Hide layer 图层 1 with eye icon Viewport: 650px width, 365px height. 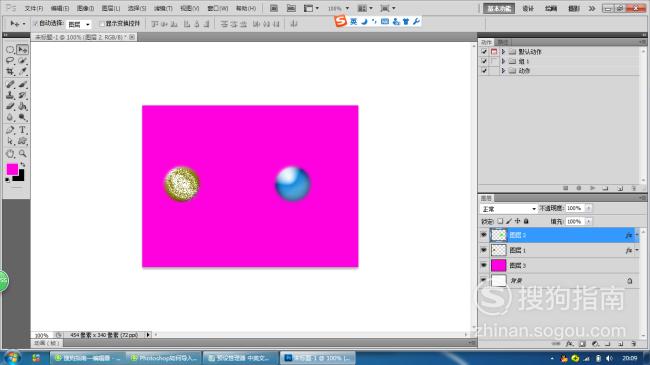(483, 250)
